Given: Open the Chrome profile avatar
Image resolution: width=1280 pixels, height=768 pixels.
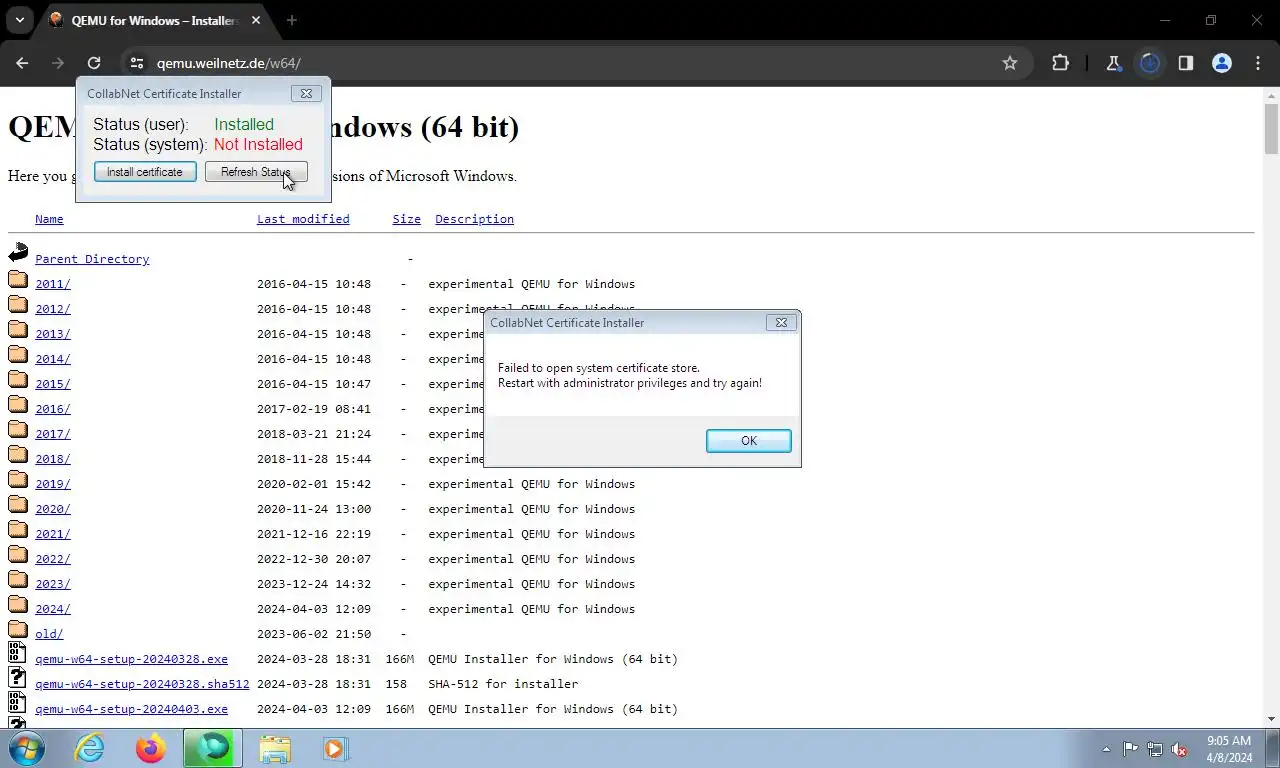Looking at the screenshot, I should coord(1221,63).
